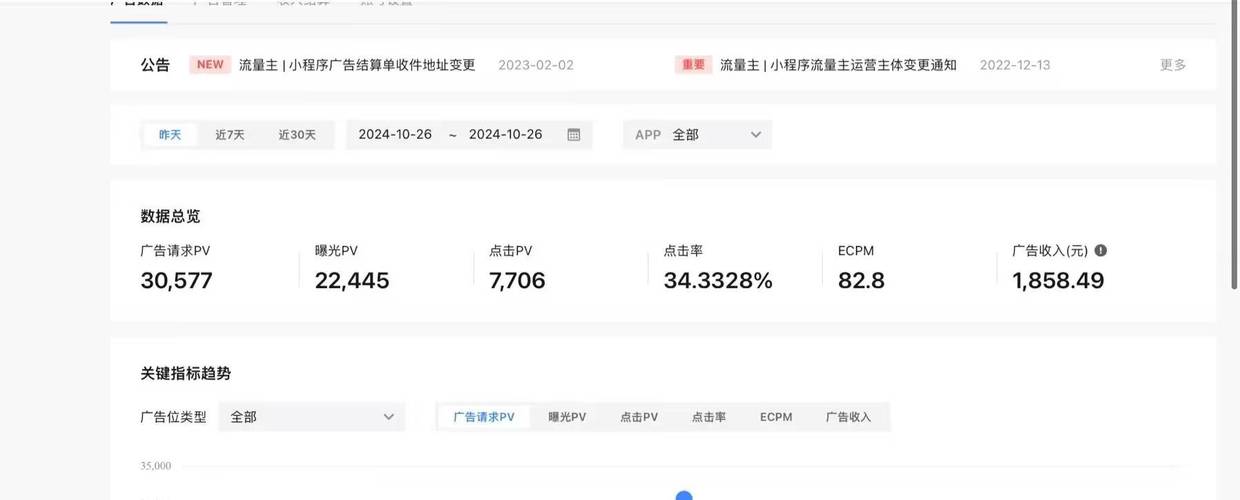
Task: Click the 关键指标趋势 section heading
Action: [x=186, y=373]
